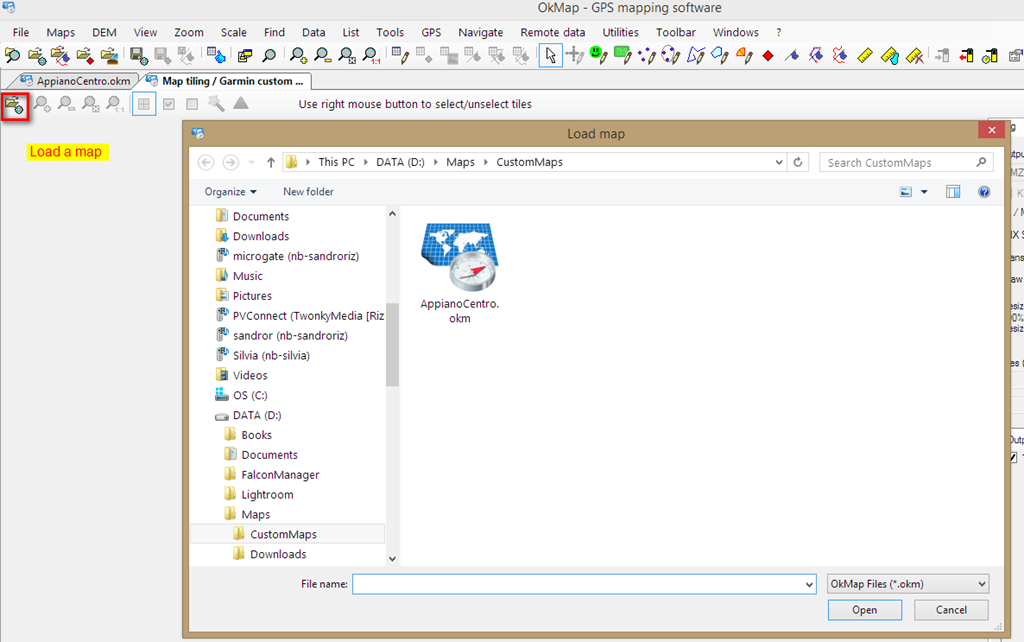Refresh the CustomMaps folder listing

click(797, 162)
